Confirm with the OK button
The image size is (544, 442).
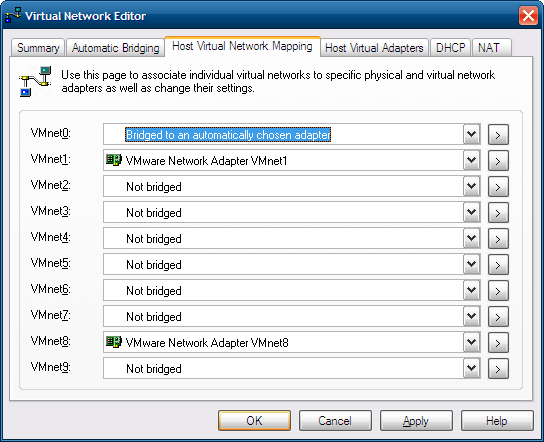(x=254, y=420)
